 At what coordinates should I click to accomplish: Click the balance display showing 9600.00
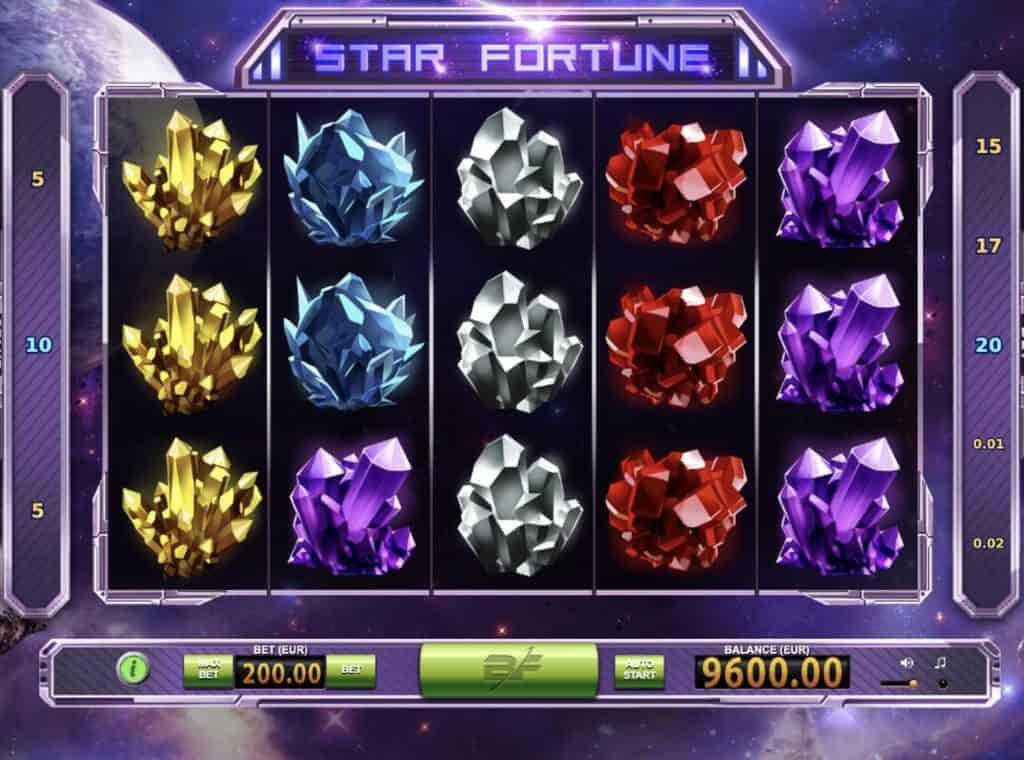pos(772,673)
